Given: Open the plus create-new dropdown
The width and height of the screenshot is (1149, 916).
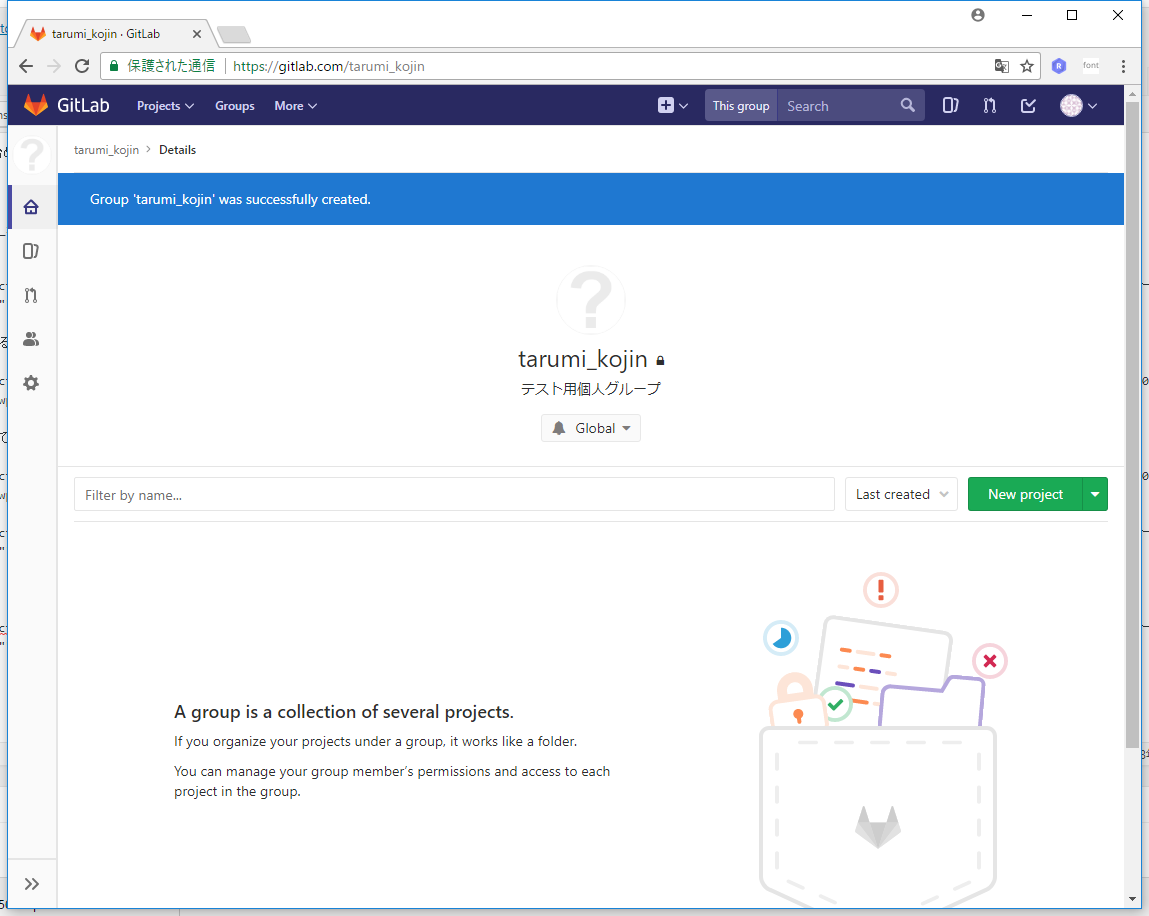Looking at the screenshot, I should pyautogui.click(x=673, y=105).
